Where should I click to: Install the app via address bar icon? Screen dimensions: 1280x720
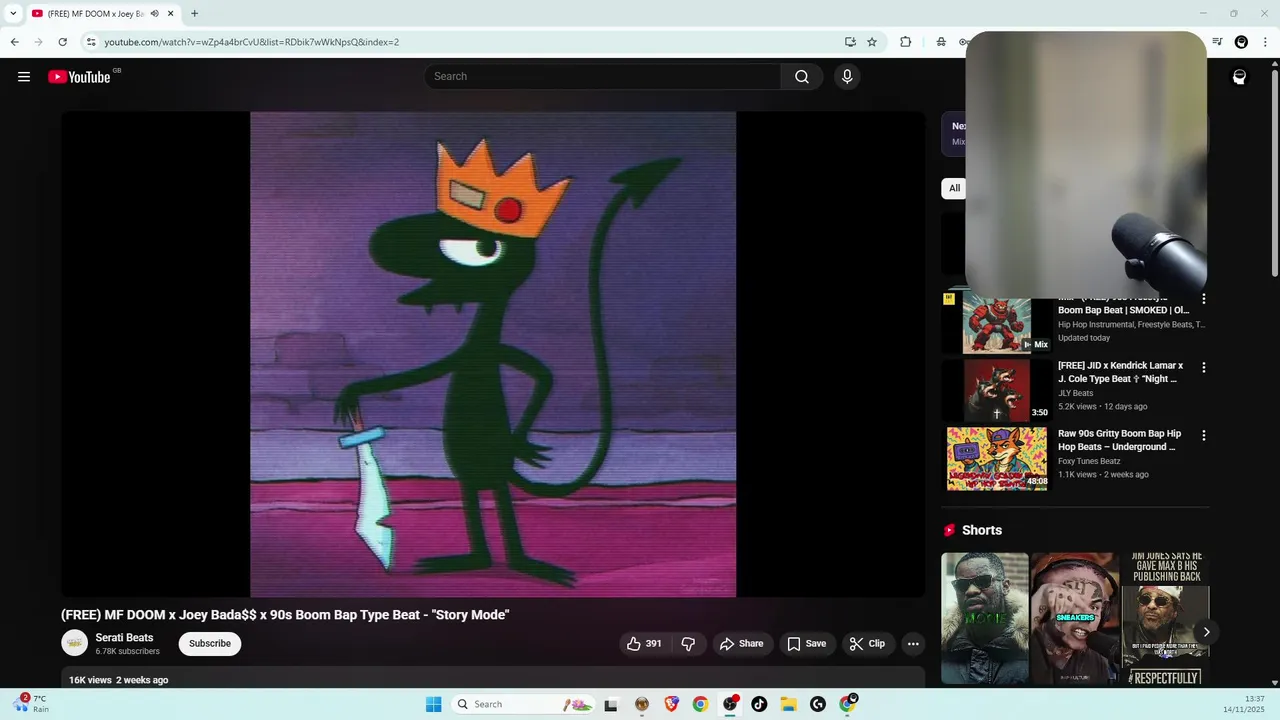850,42
